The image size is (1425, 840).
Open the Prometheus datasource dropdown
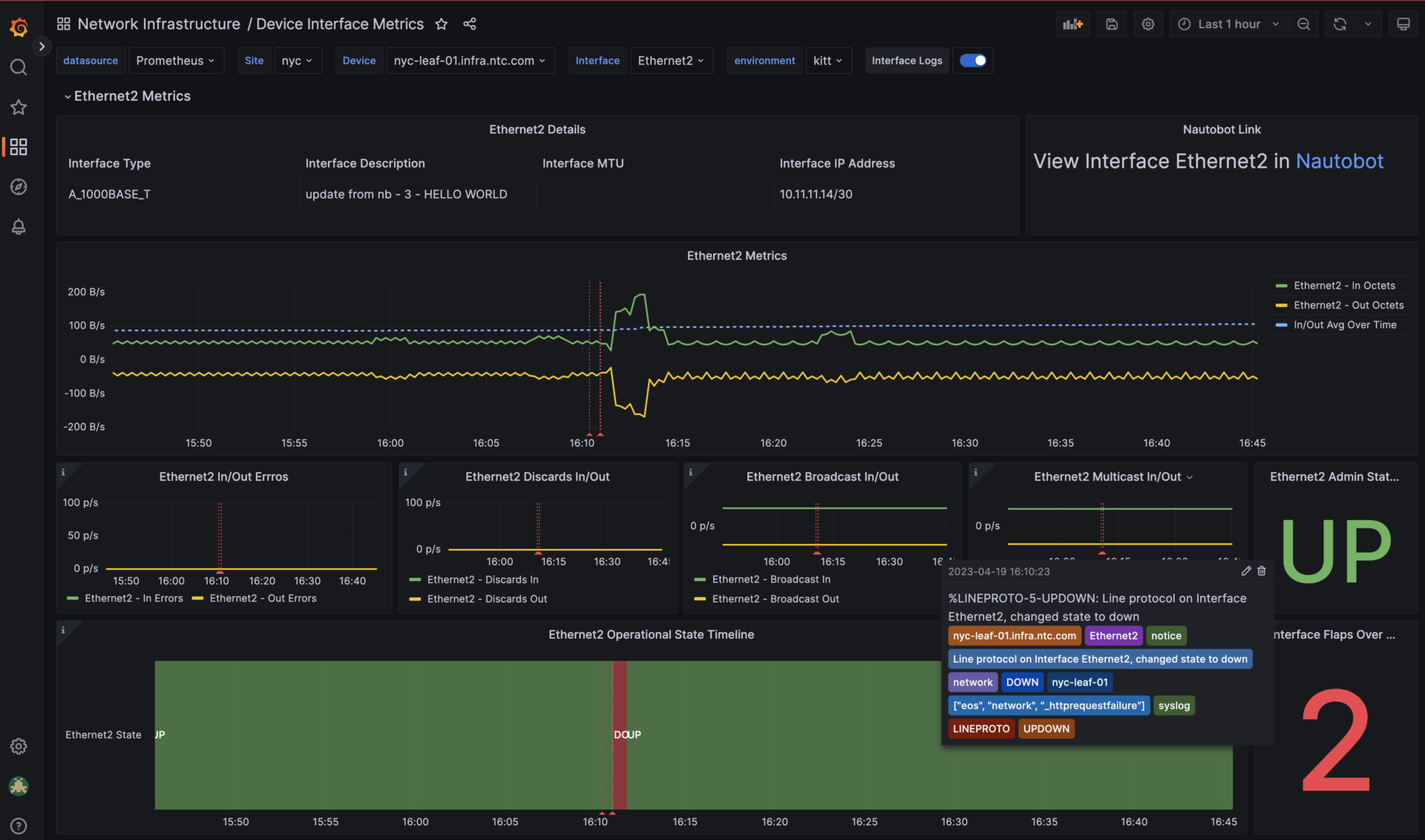point(176,61)
